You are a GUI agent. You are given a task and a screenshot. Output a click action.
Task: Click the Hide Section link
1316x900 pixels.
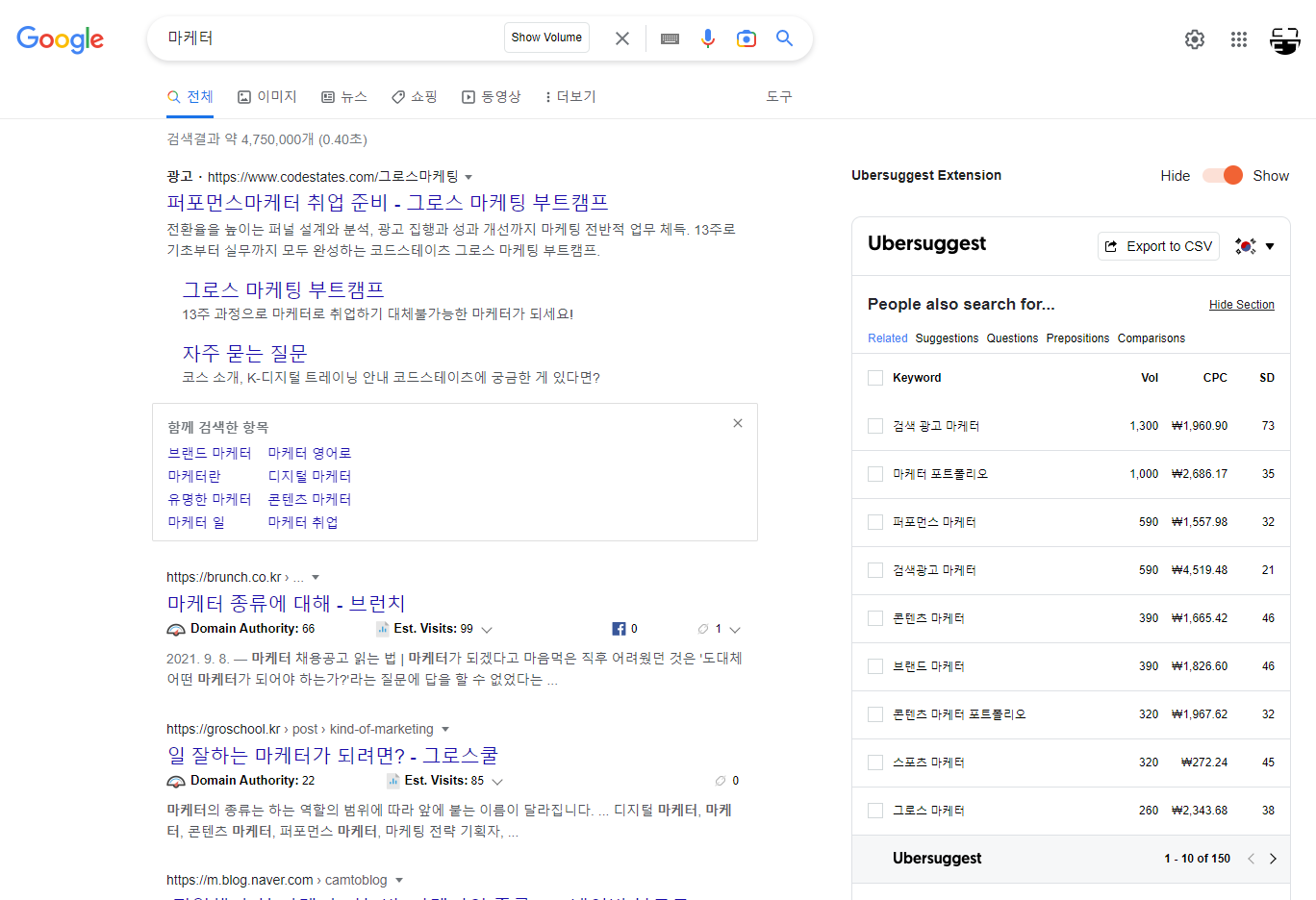[x=1242, y=305]
